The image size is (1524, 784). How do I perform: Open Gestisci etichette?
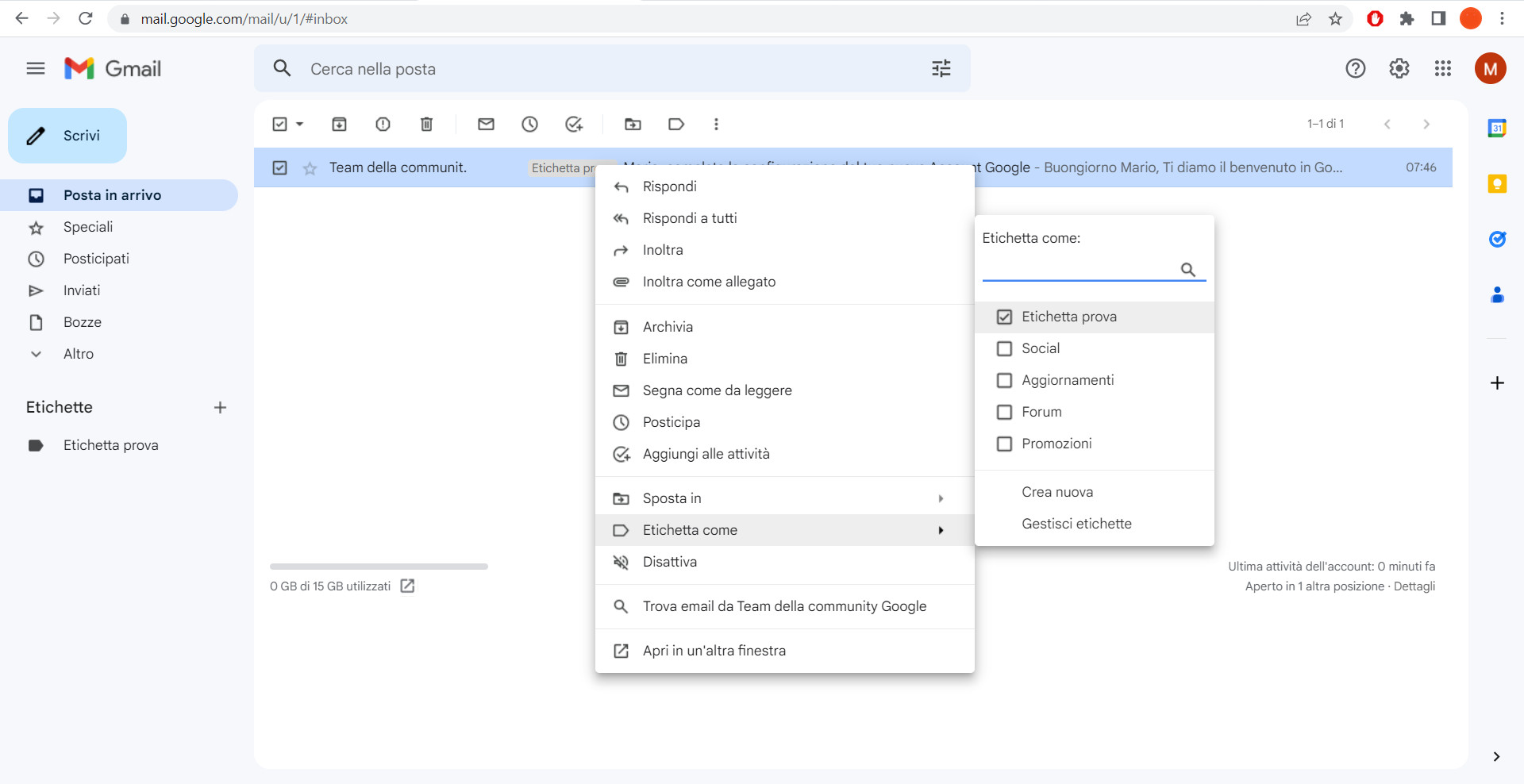click(x=1076, y=524)
